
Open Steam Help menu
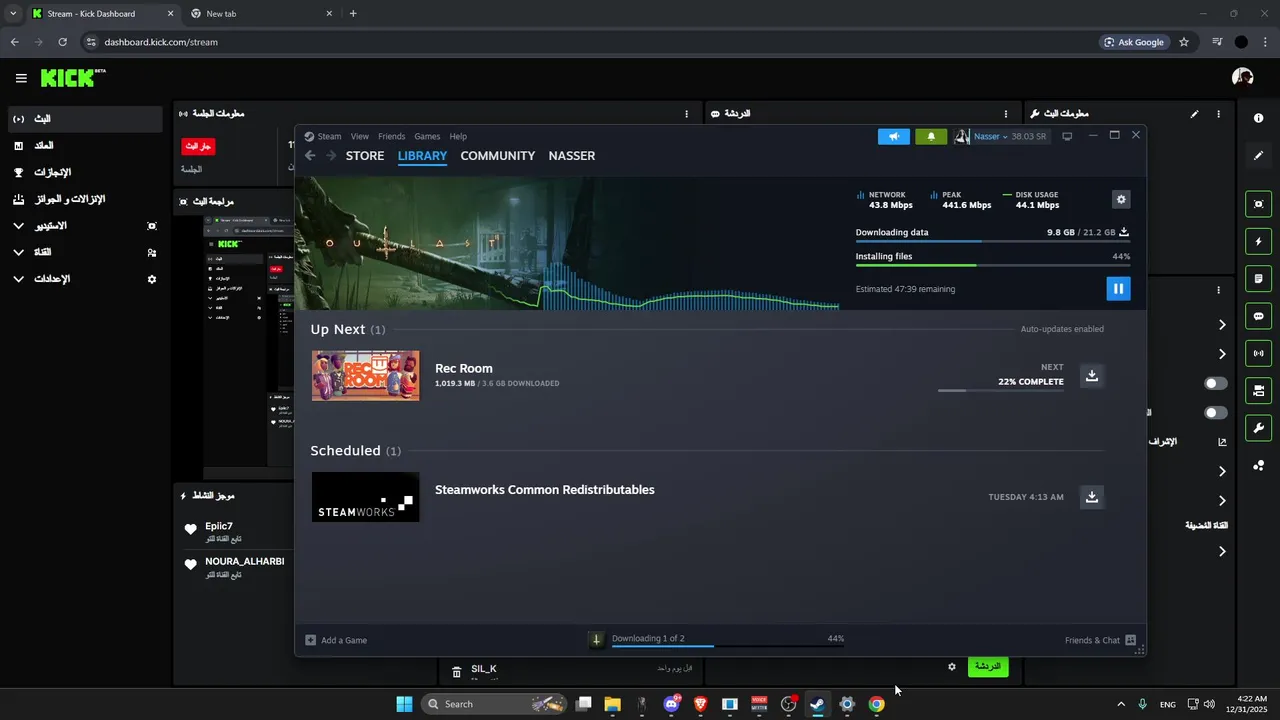[x=458, y=136]
